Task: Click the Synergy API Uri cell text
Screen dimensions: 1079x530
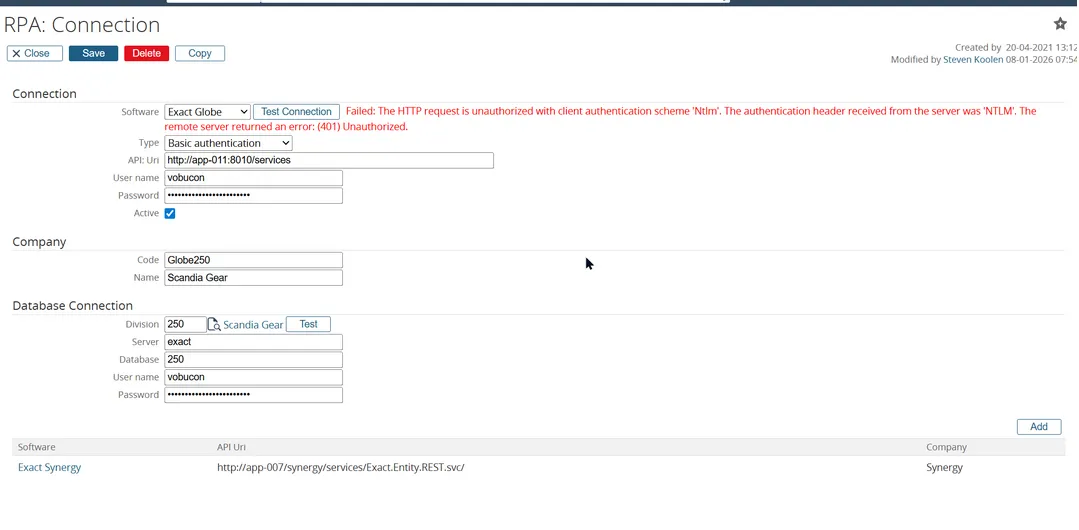Action: click(x=341, y=467)
